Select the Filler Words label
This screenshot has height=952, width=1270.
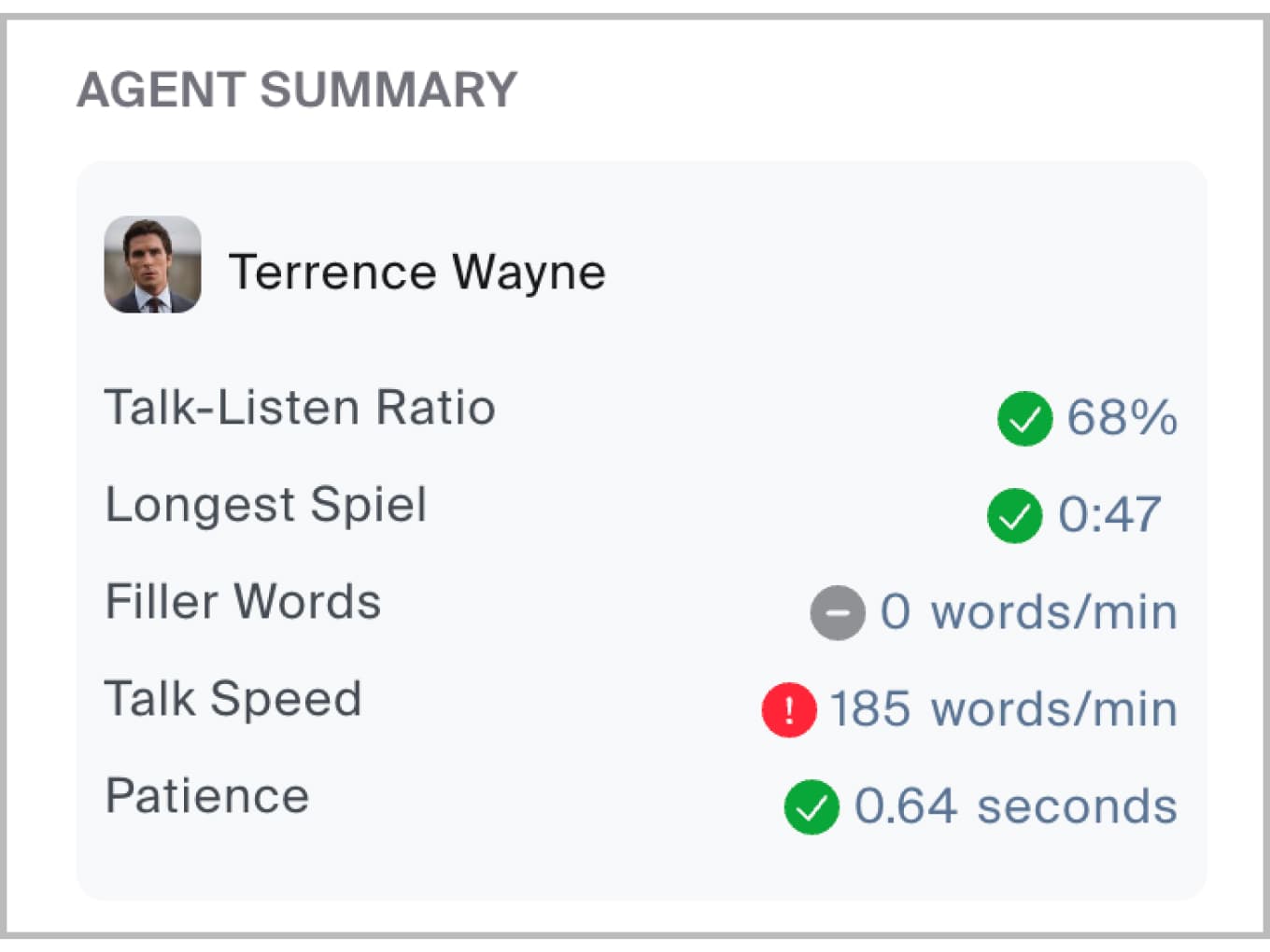pyautogui.click(x=243, y=602)
